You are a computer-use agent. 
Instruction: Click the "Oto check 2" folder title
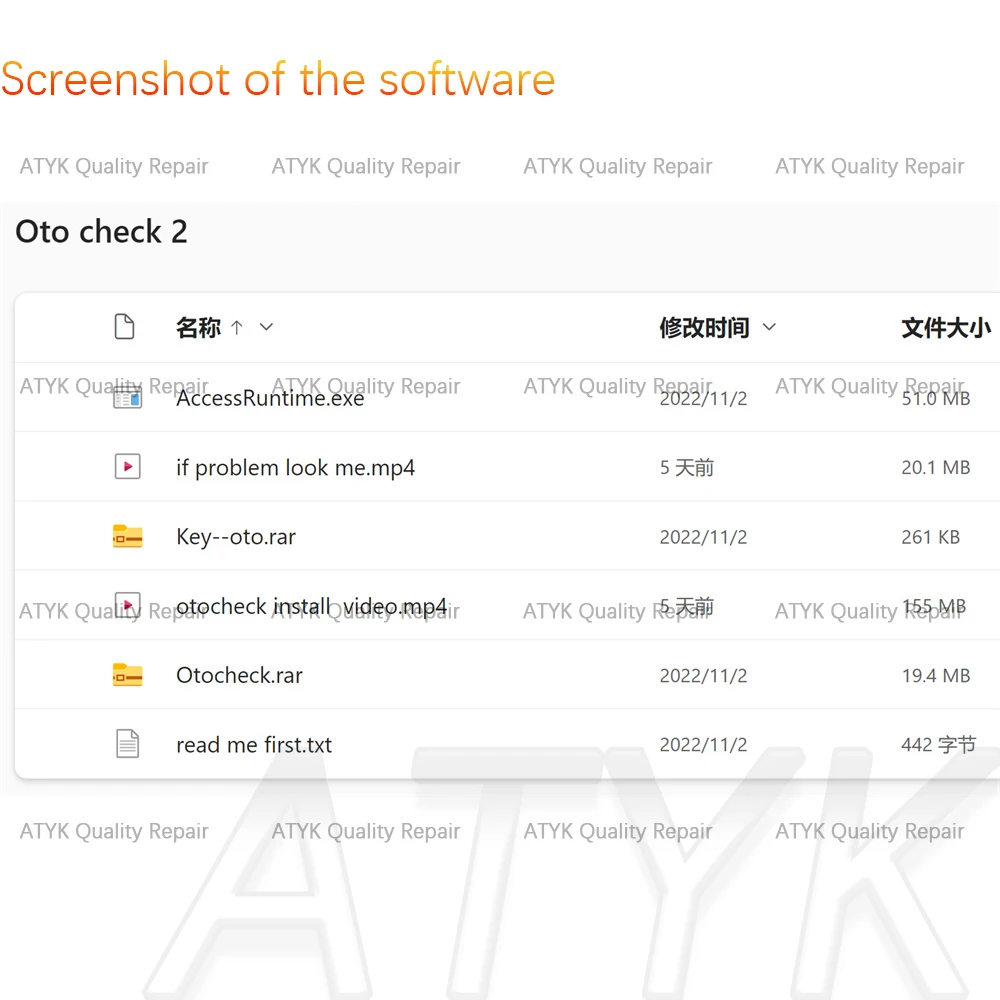click(100, 231)
